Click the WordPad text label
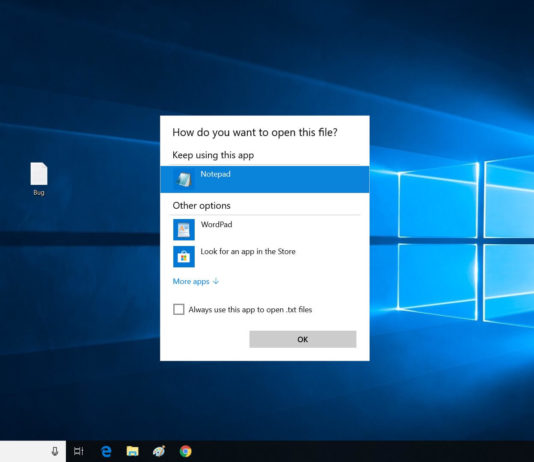Image resolution: width=534 pixels, height=462 pixels. pyautogui.click(x=216, y=224)
